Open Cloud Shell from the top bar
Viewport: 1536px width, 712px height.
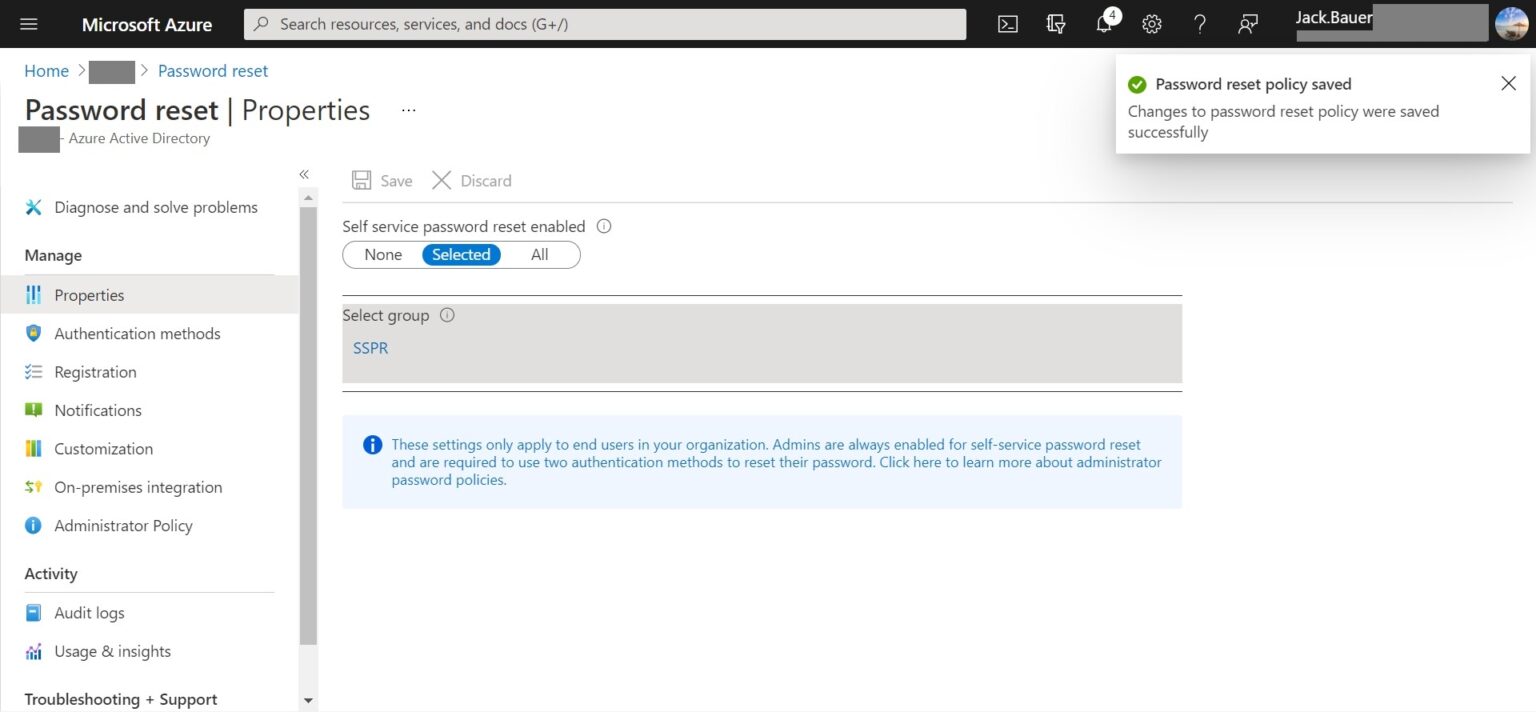point(1007,23)
